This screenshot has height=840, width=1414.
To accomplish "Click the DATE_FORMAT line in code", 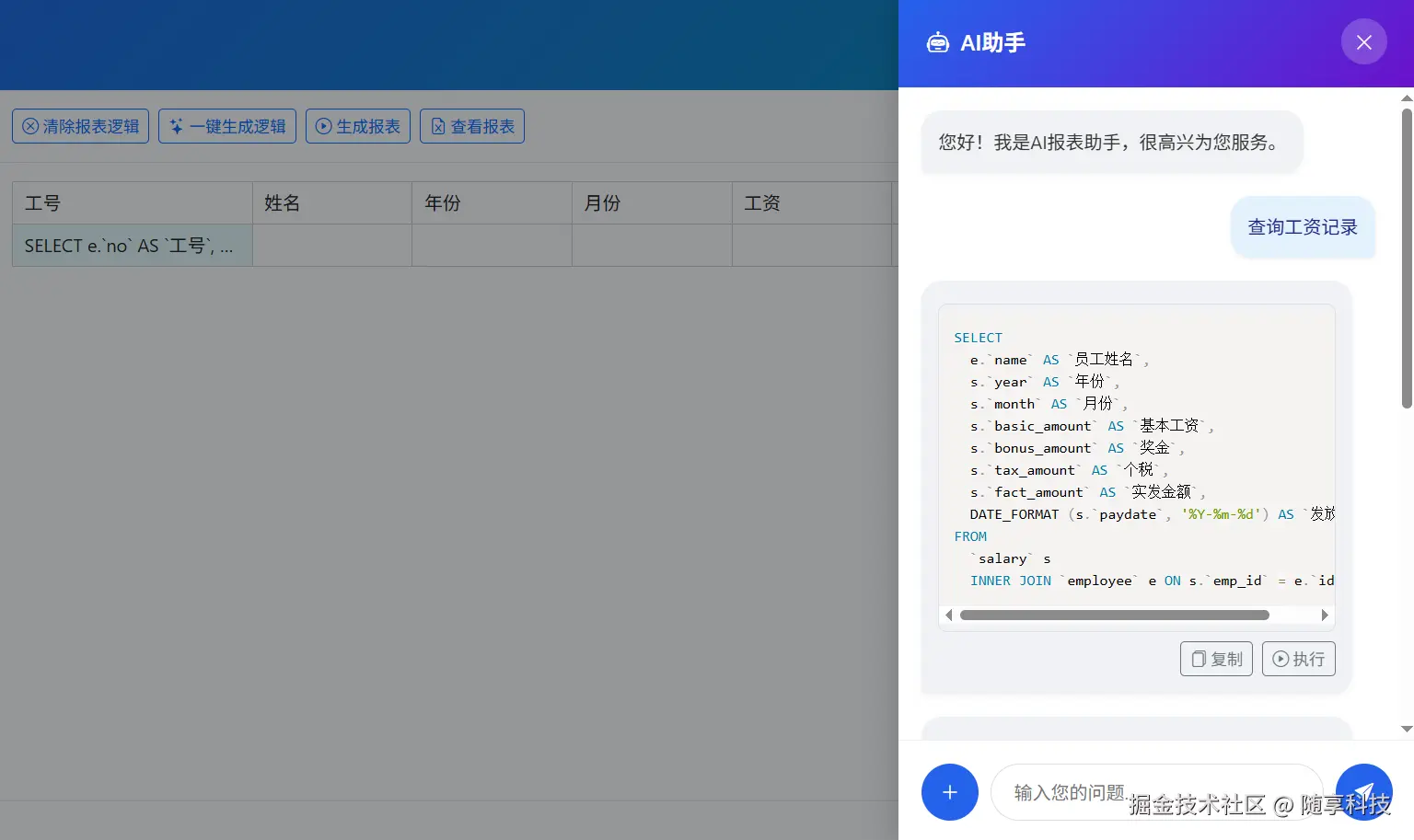I will pyautogui.click(x=1153, y=514).
